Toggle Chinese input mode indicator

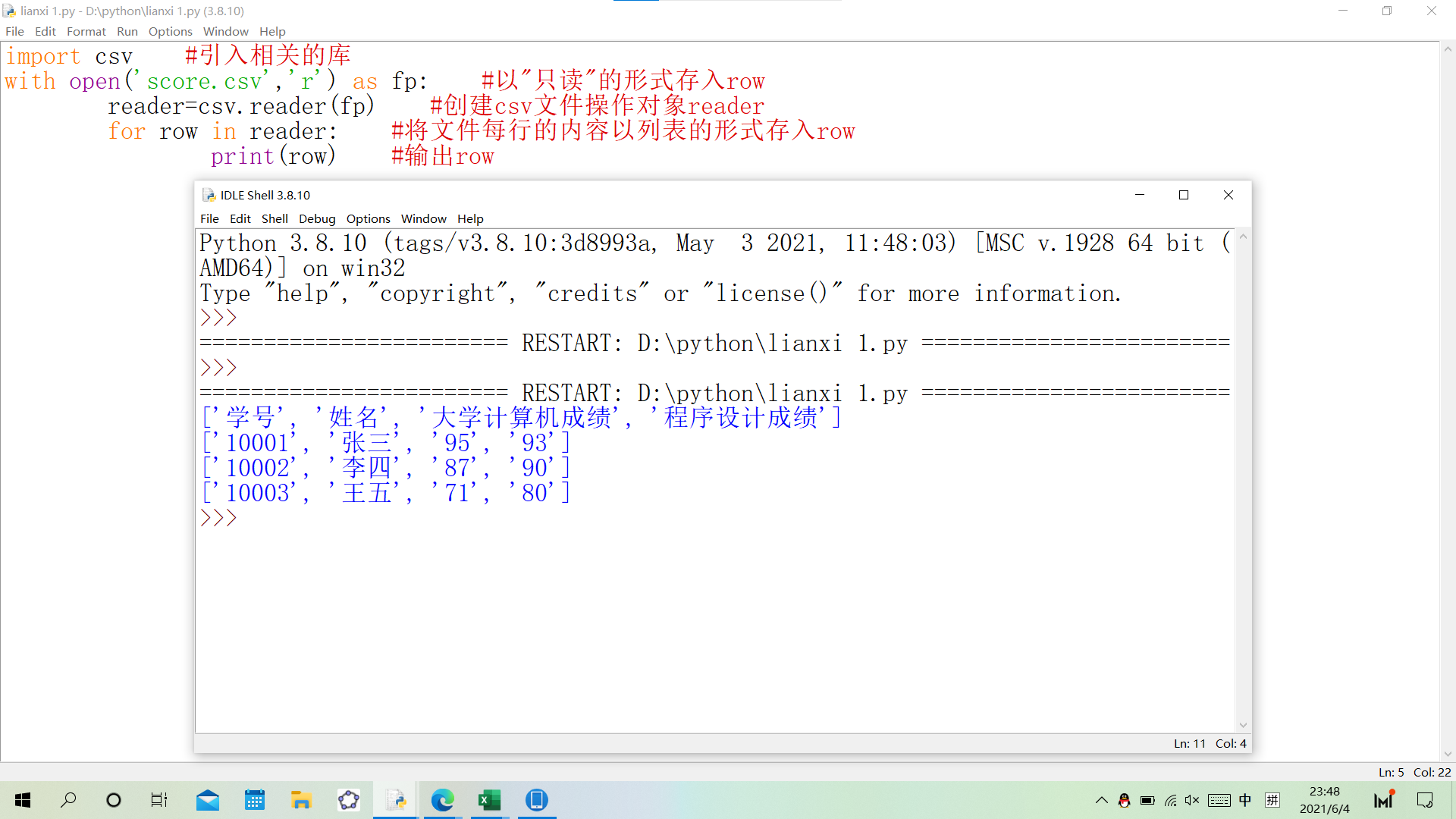point(1245,800)
